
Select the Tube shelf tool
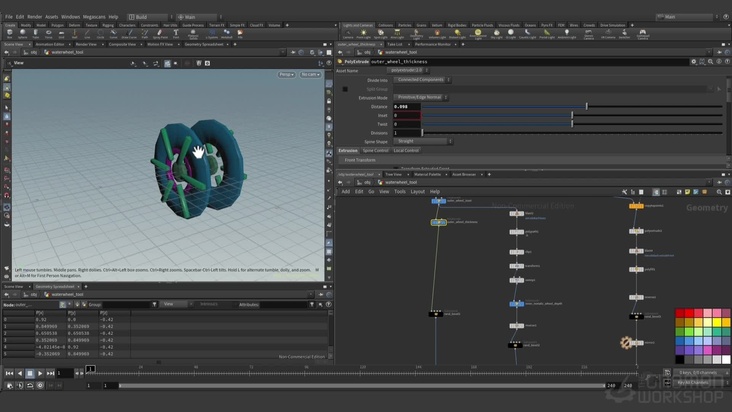tap(35, 34)
